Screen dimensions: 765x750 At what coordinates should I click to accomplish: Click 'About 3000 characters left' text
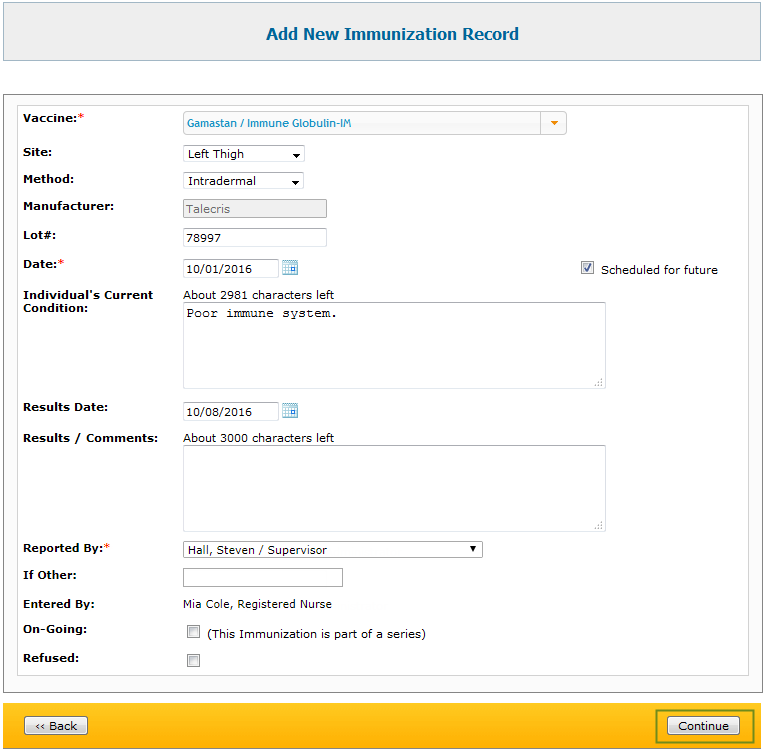[258, 438]
